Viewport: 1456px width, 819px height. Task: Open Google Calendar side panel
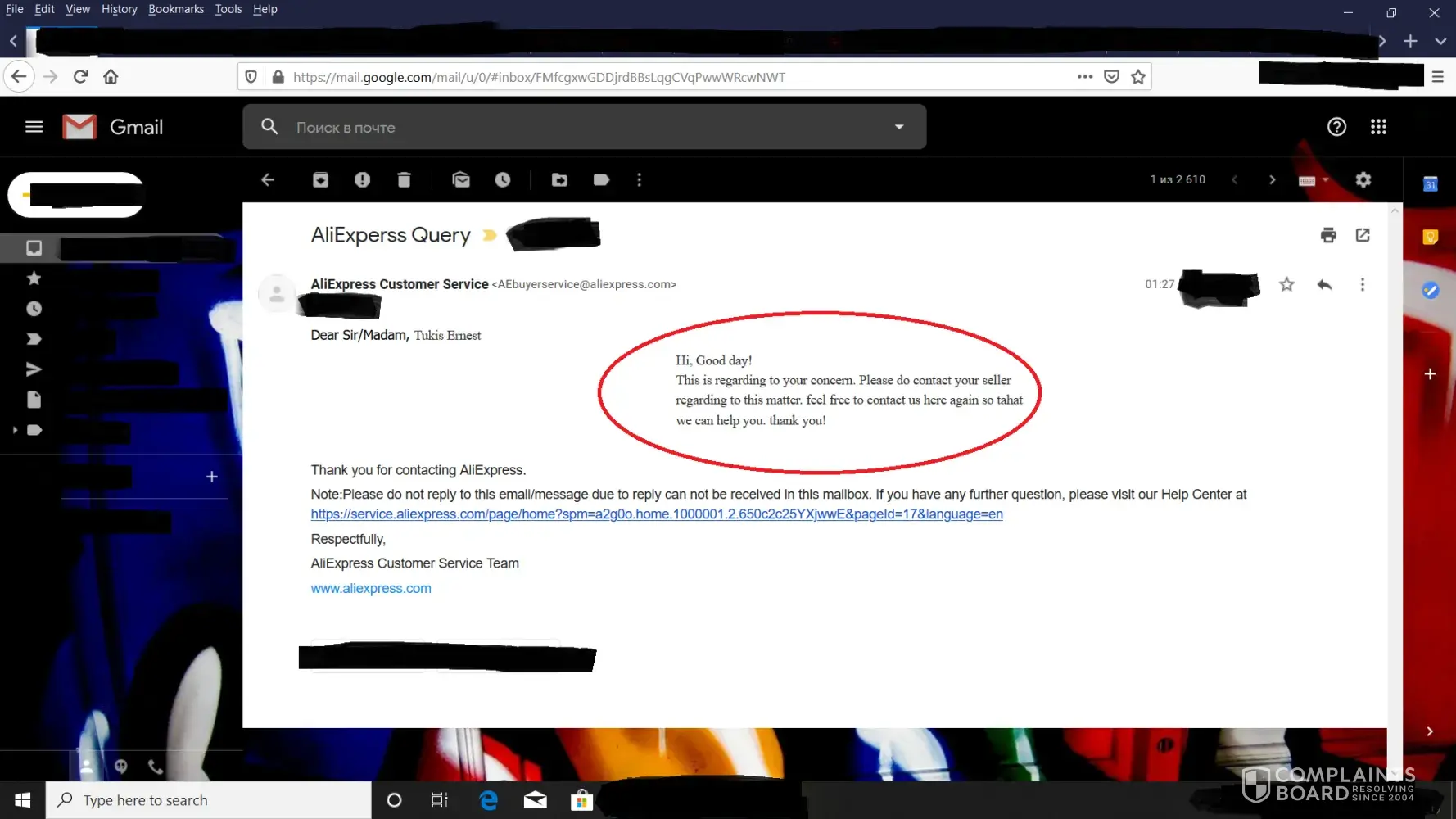(1430, 184)
